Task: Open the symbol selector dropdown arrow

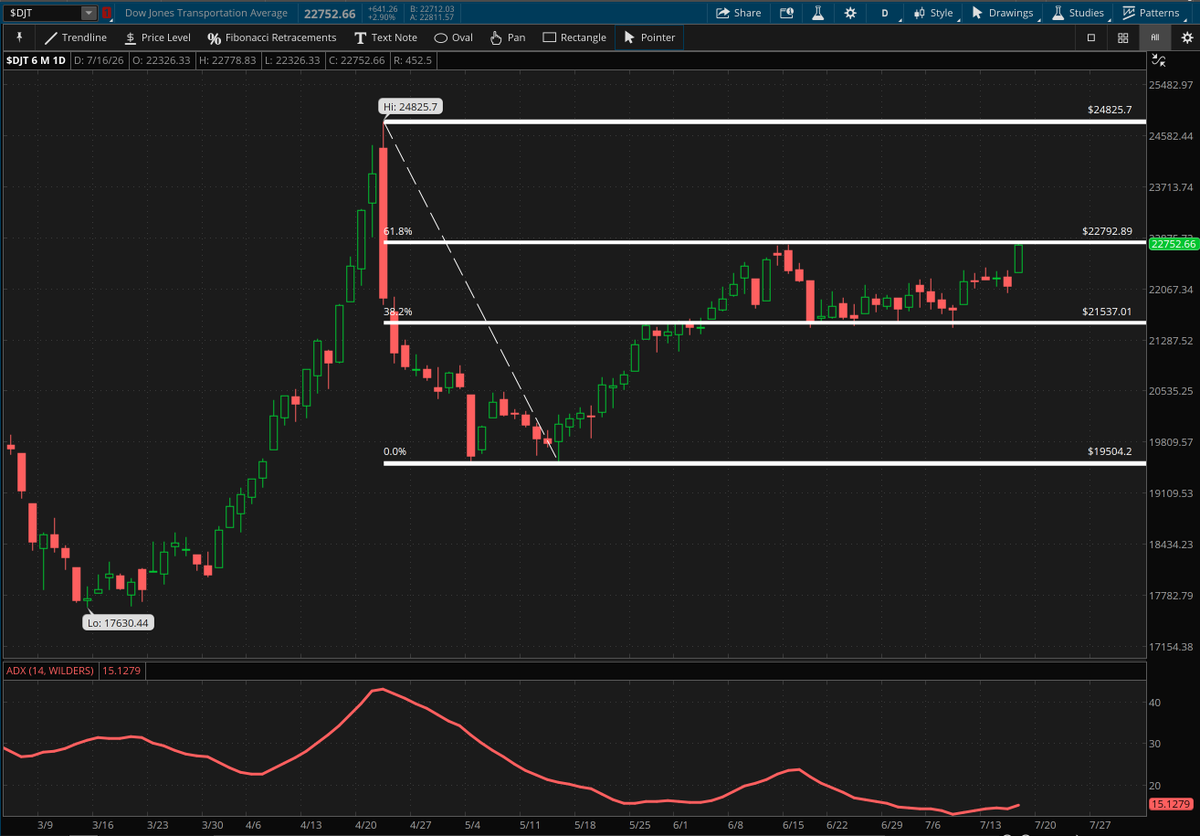Action: 90,13
